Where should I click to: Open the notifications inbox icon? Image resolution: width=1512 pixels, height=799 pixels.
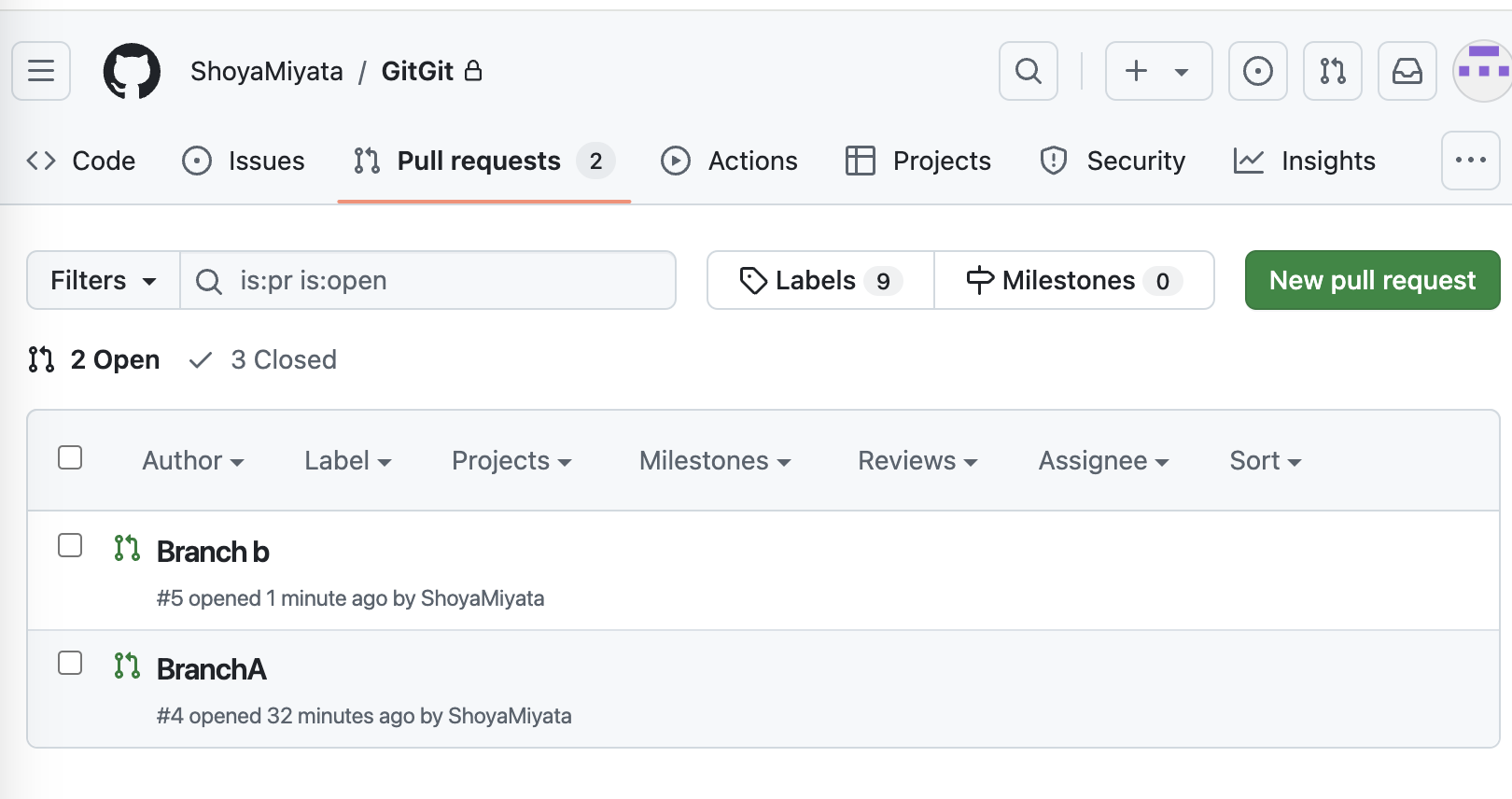pyautogui.click(x=1407, y=71)
